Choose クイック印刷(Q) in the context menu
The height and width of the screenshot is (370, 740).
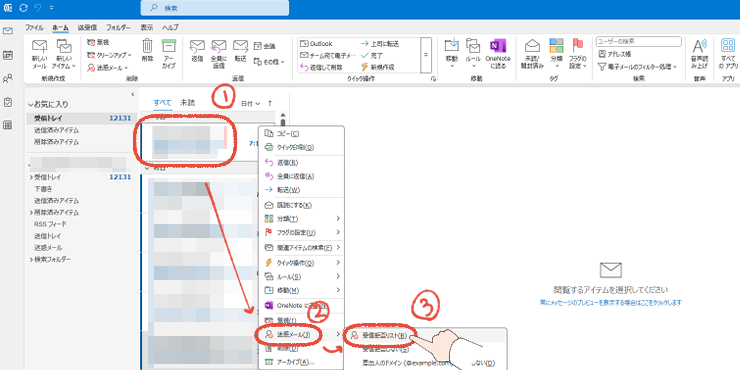tap(302, 147)
